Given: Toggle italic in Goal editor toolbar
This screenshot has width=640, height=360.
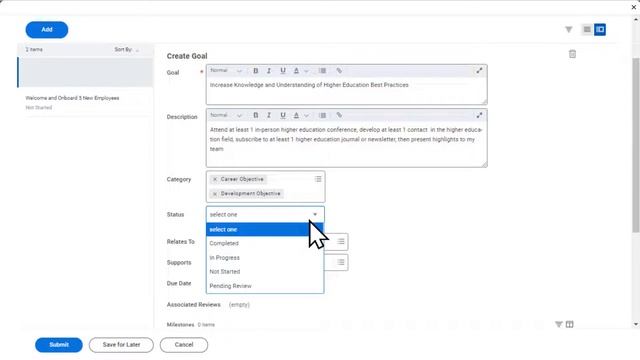Looking at the screenshot, I should coord(269,71).
